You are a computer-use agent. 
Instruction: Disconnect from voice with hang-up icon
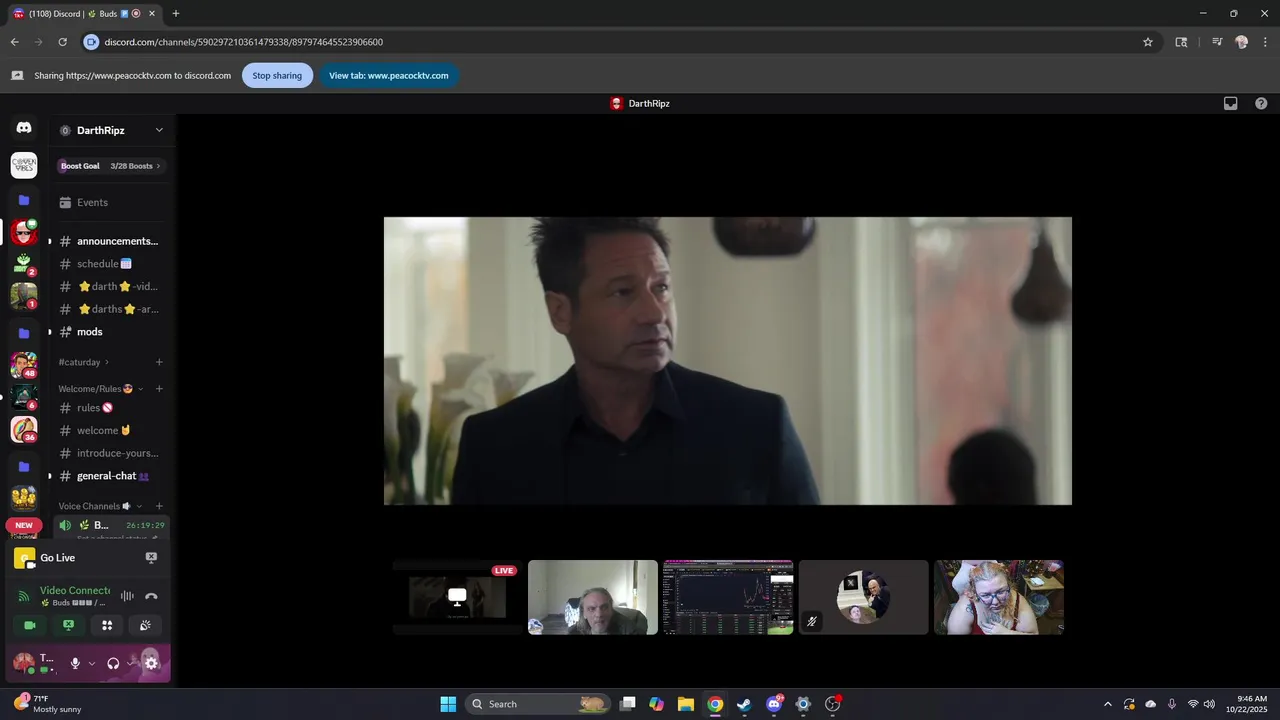coord(151,596)
